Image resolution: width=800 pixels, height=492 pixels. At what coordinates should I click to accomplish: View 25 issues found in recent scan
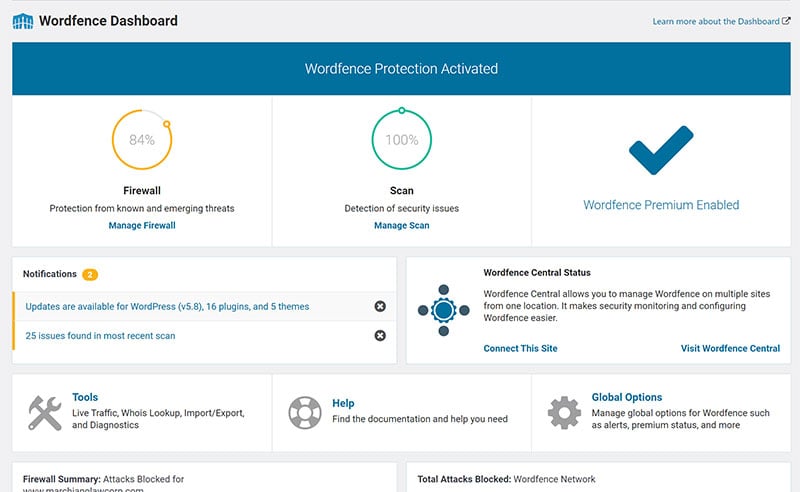pos(101,336)
